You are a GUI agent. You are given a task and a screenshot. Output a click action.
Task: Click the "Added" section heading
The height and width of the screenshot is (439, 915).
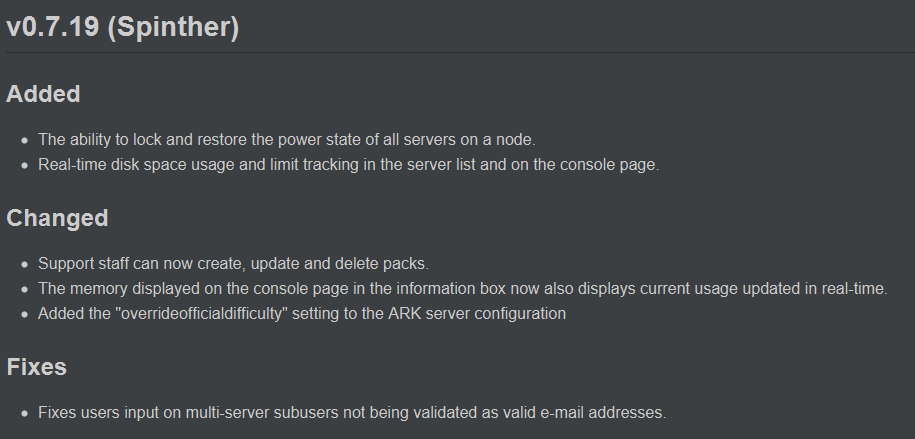(43, 94)
